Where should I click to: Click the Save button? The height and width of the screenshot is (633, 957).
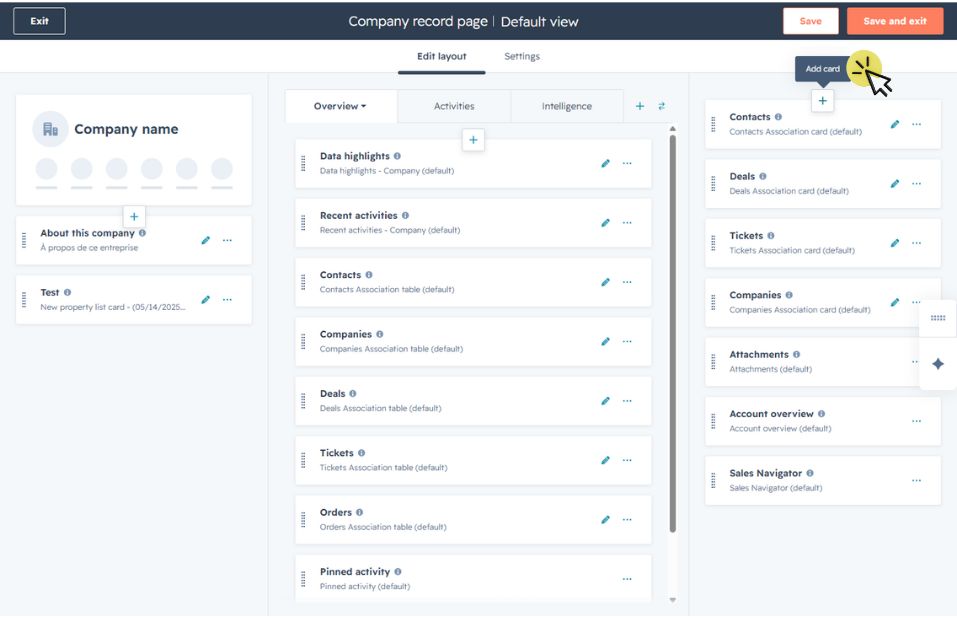pyautogui.click(x=811, y=21)
